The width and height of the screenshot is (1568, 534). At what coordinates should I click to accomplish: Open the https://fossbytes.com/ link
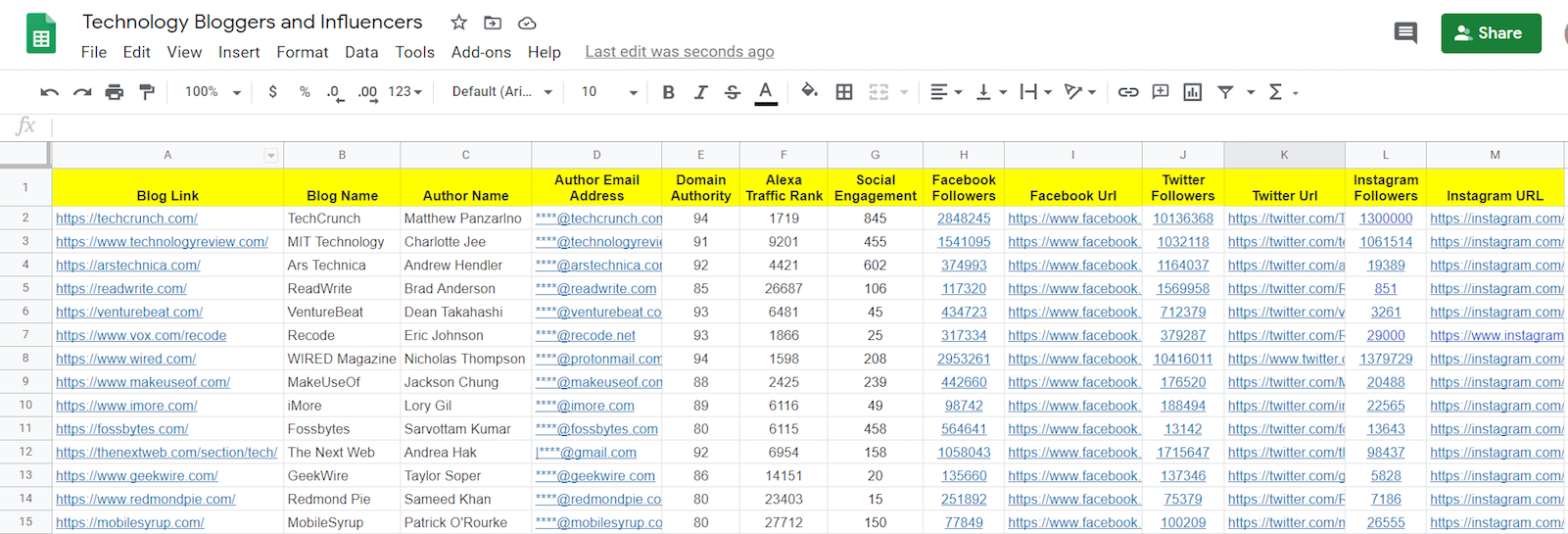pos(121,429)
